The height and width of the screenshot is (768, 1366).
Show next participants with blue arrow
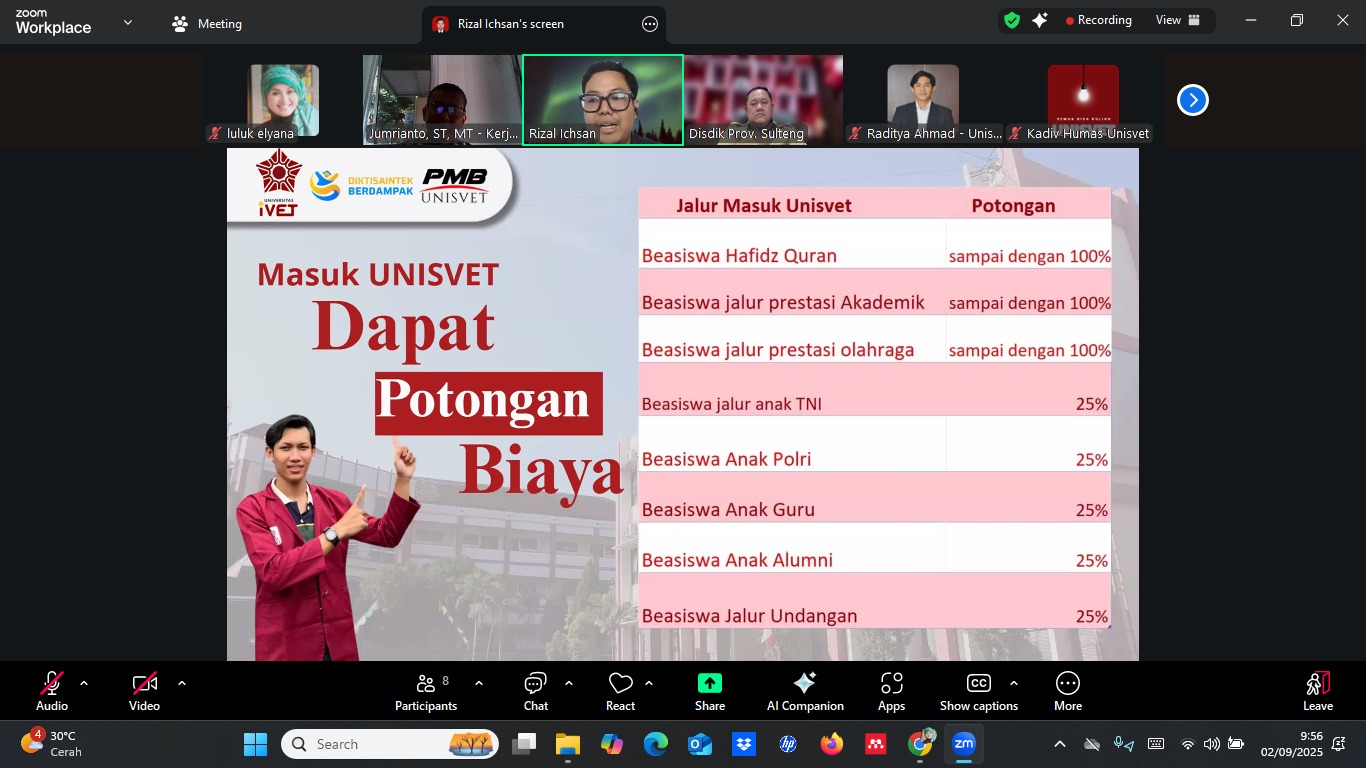(x=1193, y=100)
